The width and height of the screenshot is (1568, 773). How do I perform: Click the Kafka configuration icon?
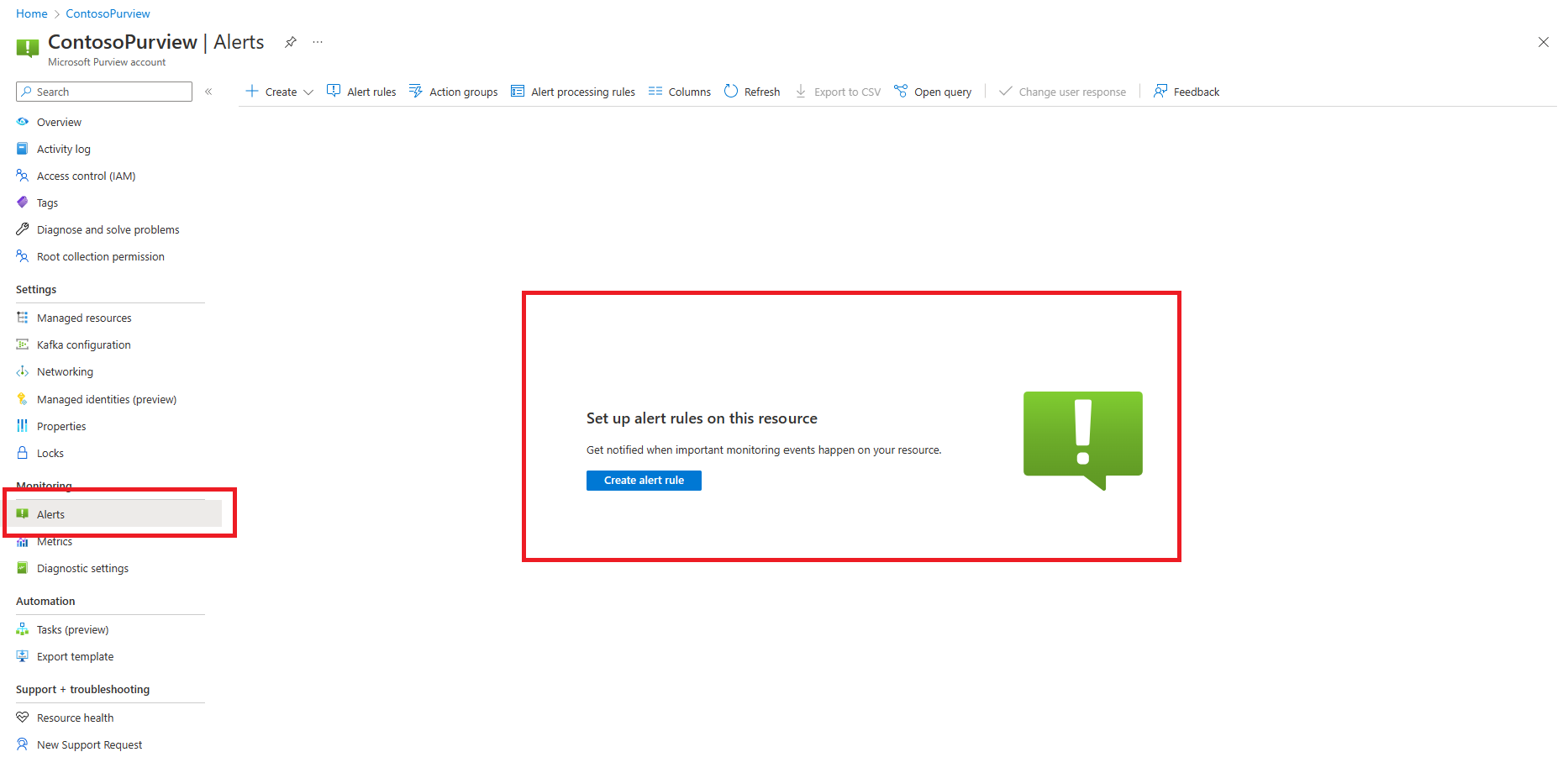[23, 344]
